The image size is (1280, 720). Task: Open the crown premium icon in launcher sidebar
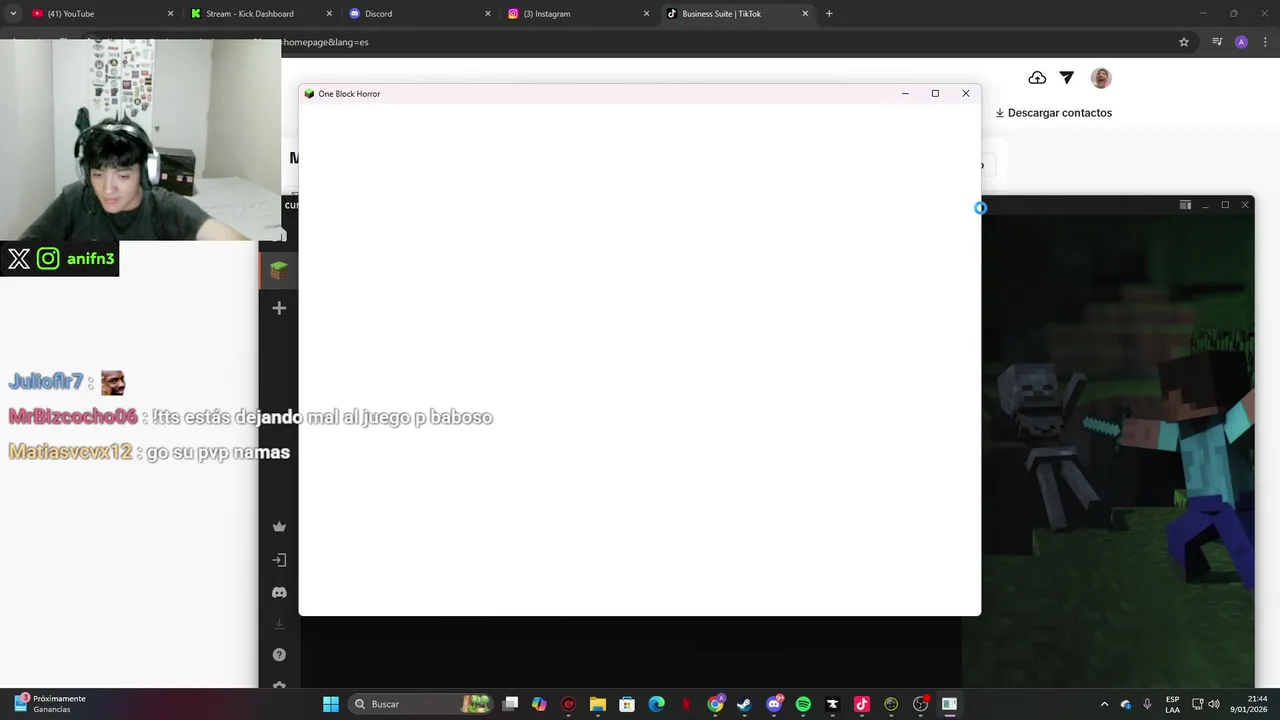[279, 527]
